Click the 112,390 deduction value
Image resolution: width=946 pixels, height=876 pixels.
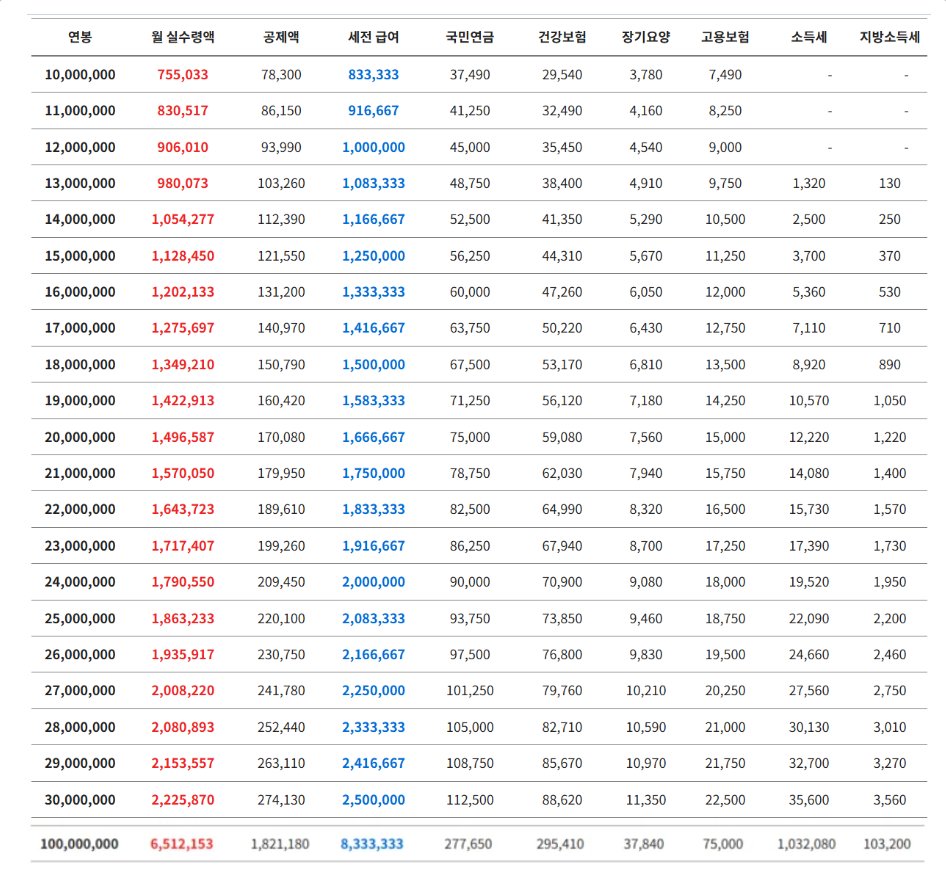pos(281,220)
